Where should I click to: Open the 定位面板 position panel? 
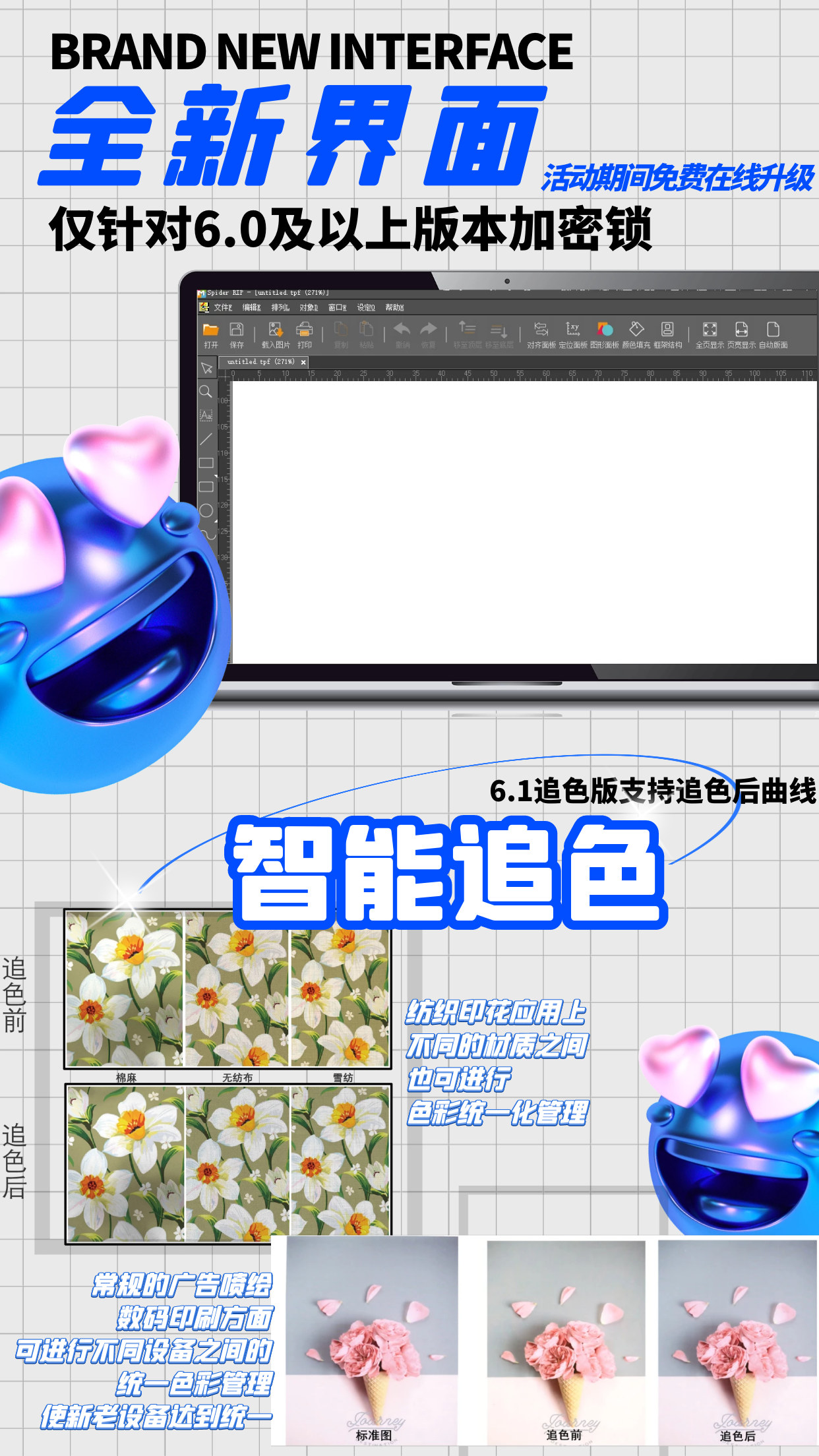pos(572,329)
